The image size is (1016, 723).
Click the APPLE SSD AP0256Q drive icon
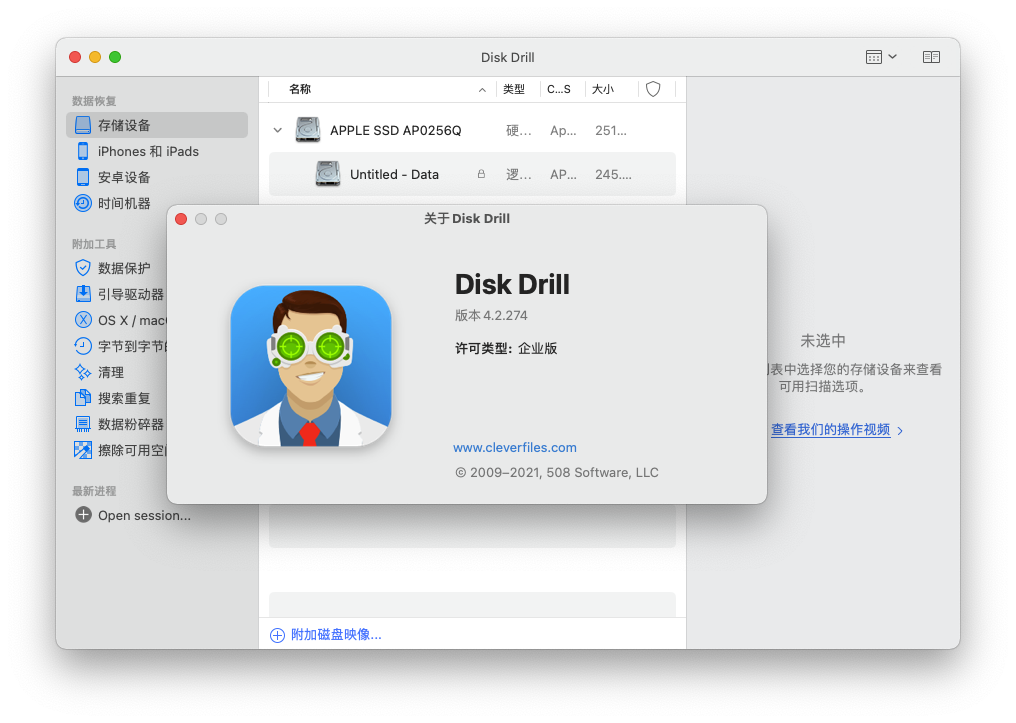point(308,130)
